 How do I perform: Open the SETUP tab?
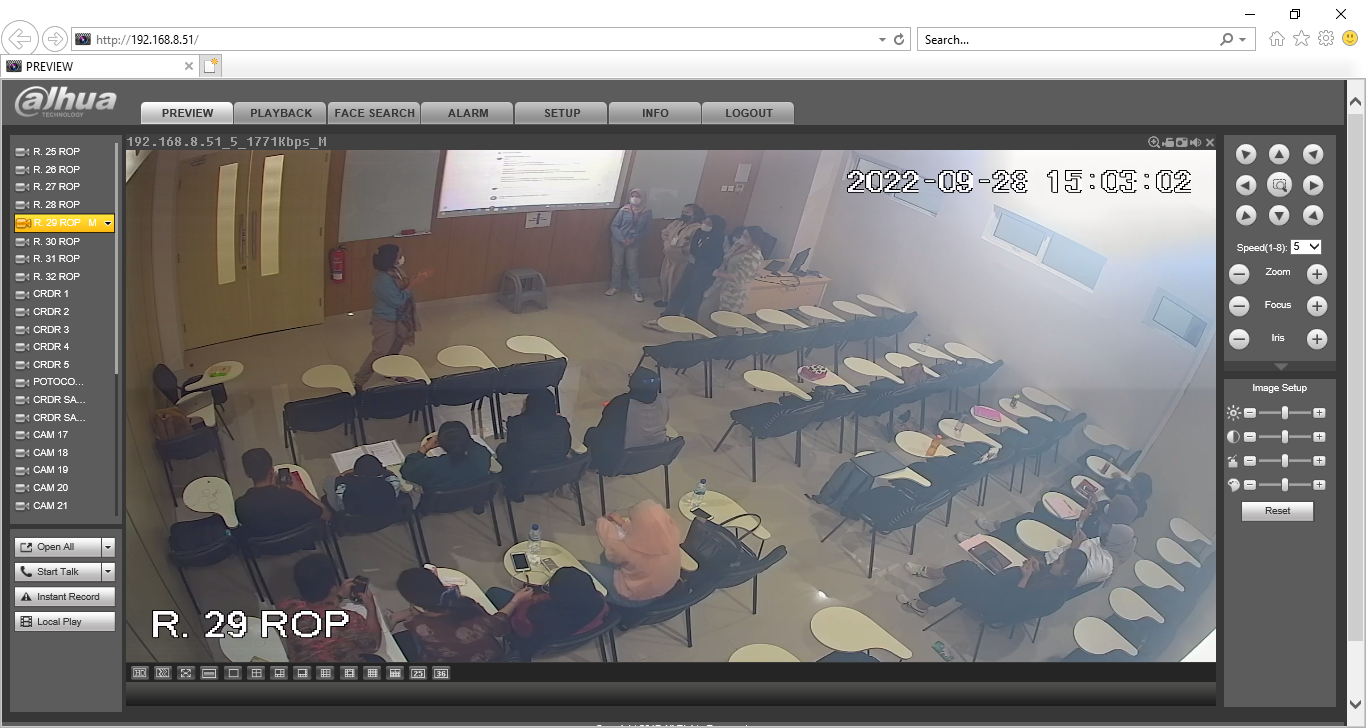(562, 113)
